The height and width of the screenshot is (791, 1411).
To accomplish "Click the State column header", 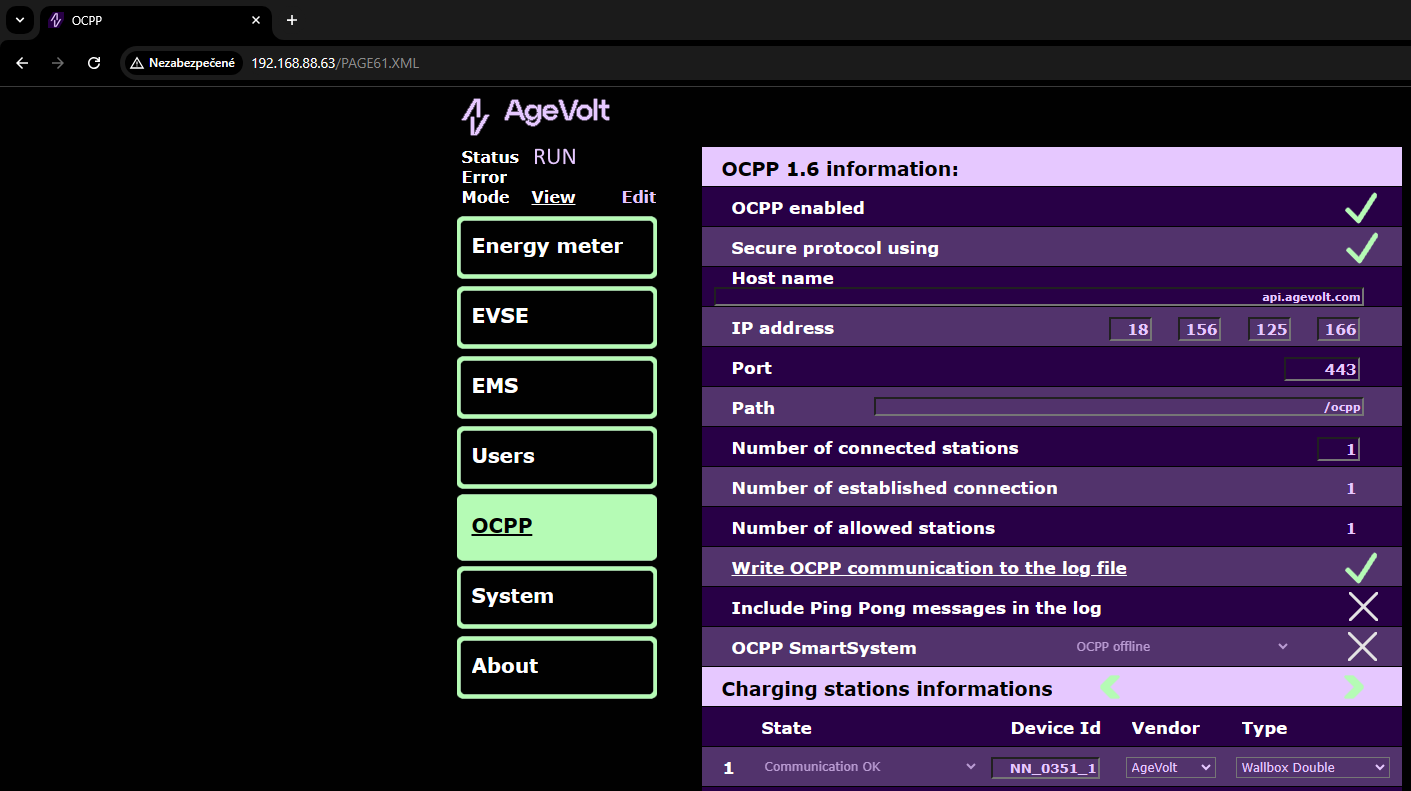I will click(x=786, y=728).
